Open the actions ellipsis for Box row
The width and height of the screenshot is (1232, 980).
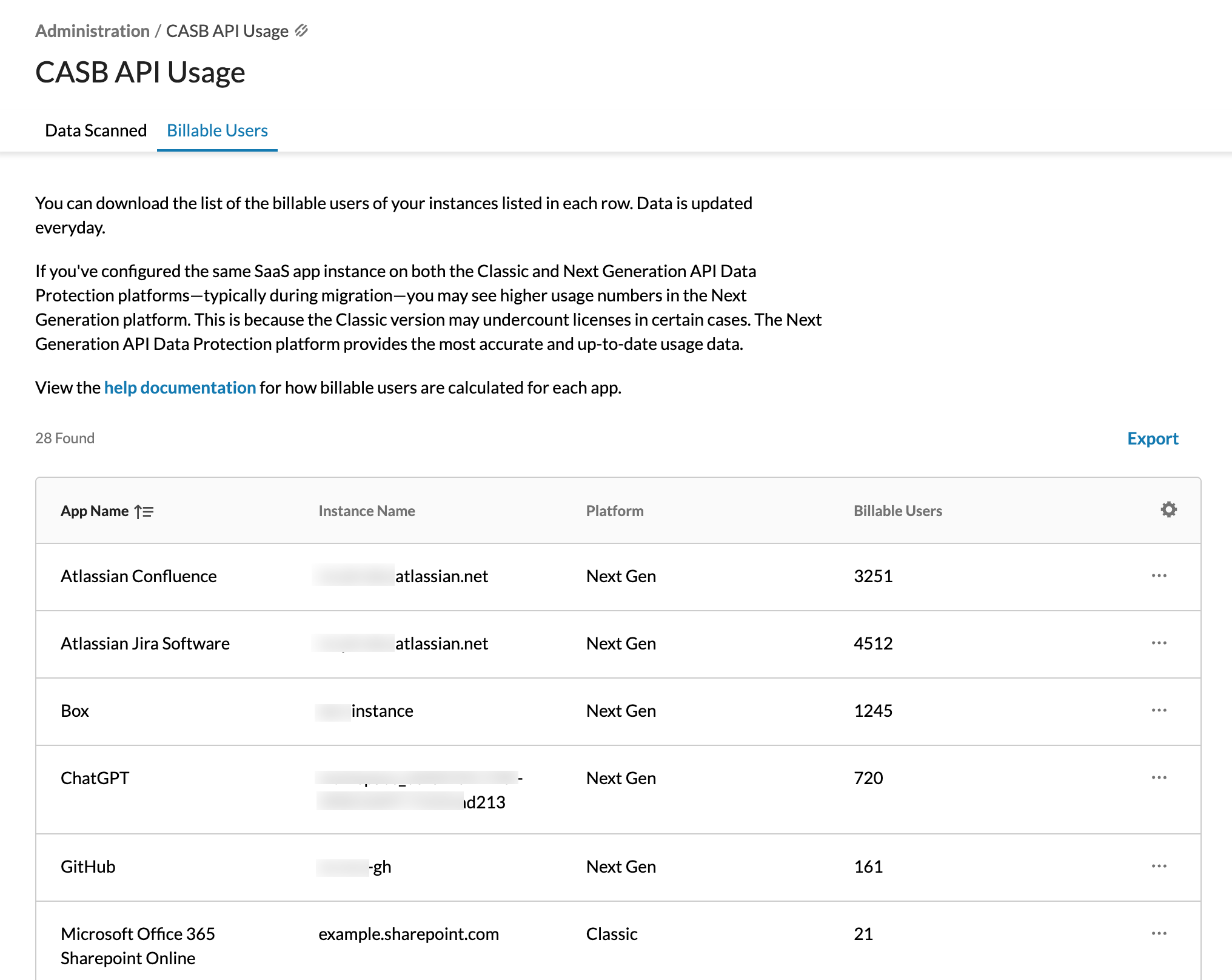pyautogui.click(x=1159, y=710)
